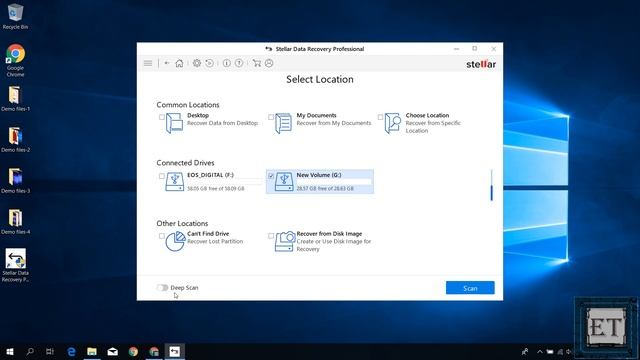
Task: Click the account face icon in toolbar
Action: 269,63
